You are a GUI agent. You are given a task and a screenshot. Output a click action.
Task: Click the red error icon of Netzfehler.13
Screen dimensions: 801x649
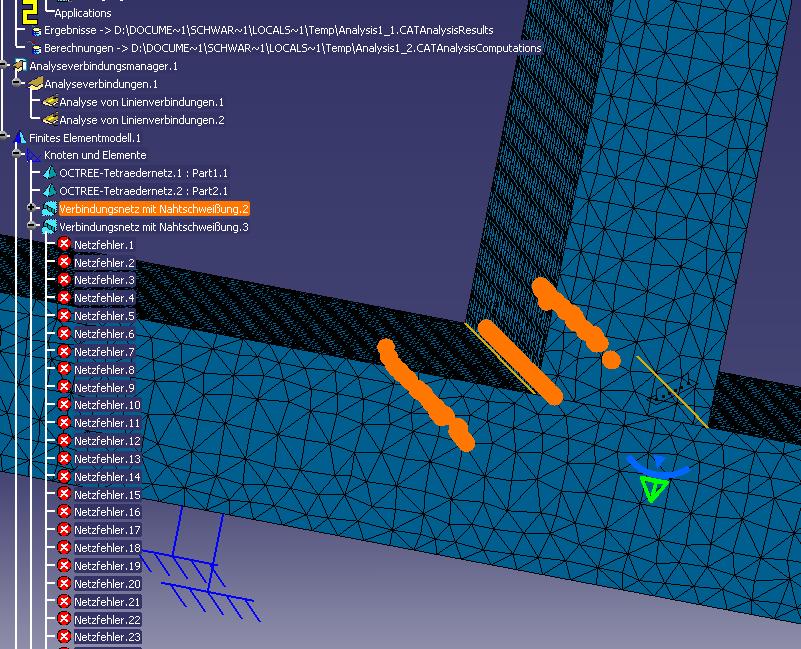64,458
